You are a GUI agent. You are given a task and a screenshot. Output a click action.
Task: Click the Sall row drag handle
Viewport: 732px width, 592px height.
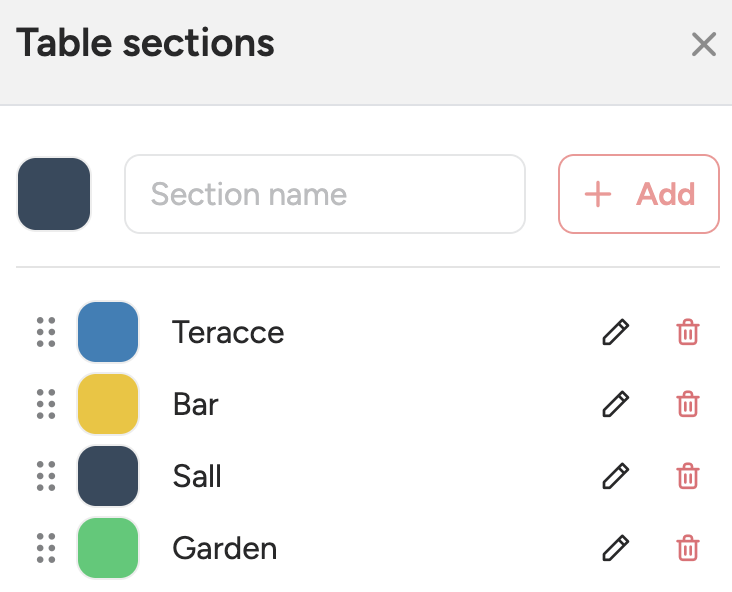(x=46, y=476)
